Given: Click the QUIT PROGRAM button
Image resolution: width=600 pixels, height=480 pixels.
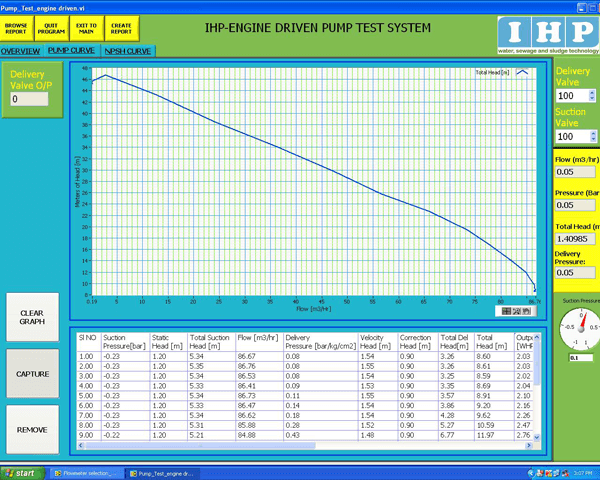Looking at the screenshot, I should click(51, 27).
